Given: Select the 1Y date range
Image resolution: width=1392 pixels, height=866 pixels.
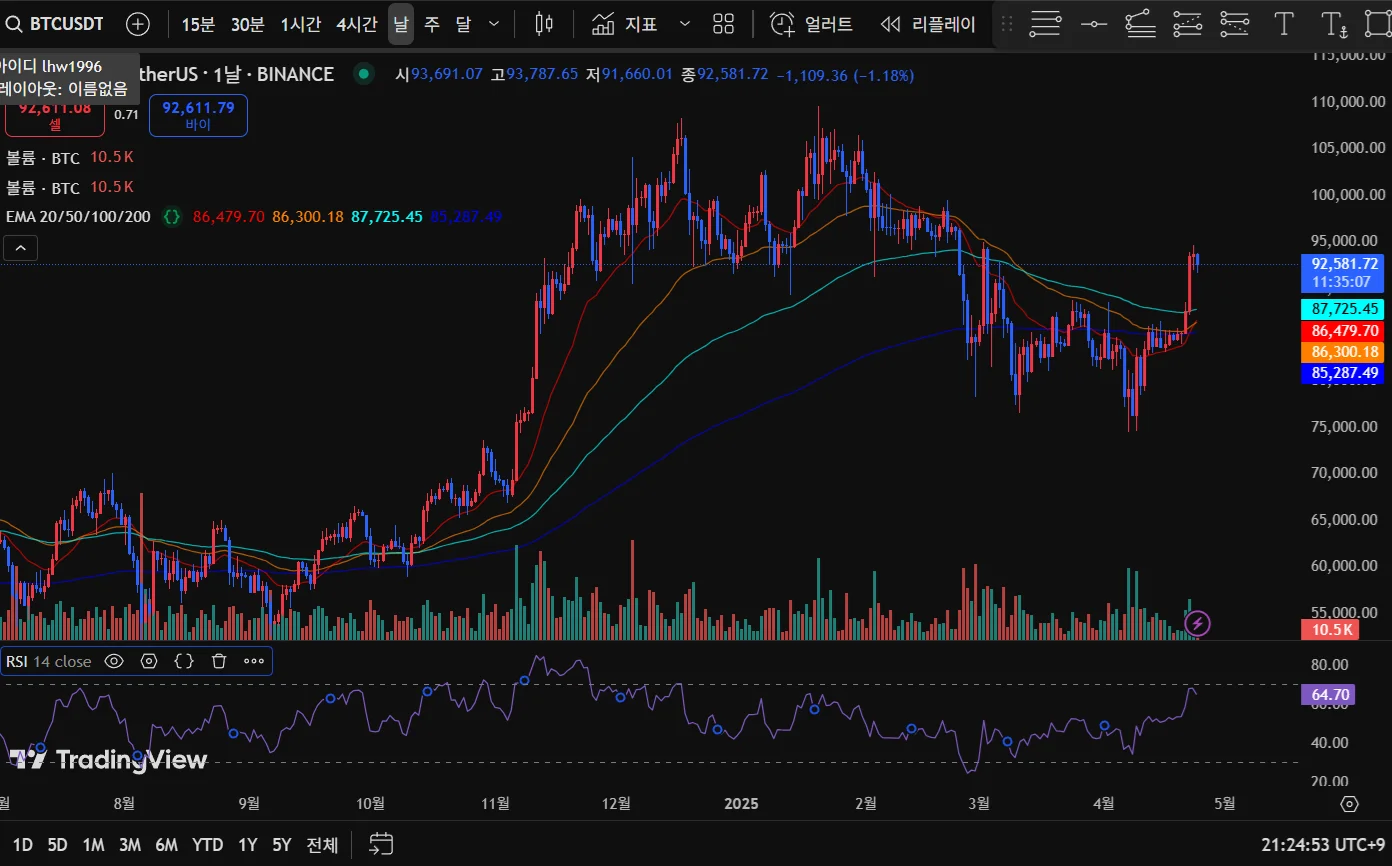Looking at the screenshot, I should tap(247, 845).
